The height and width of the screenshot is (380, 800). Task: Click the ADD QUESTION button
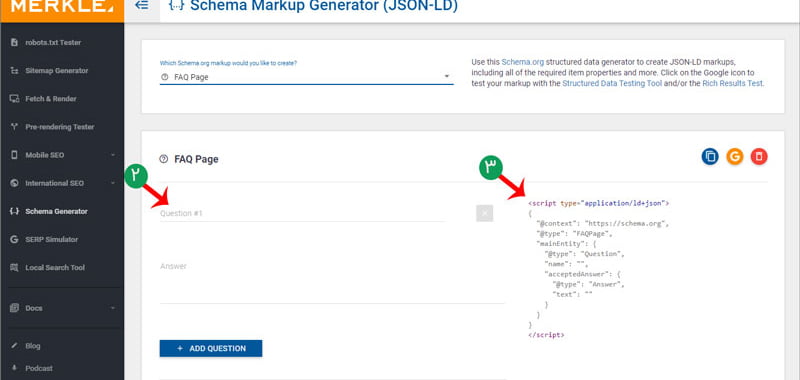(211, 348)
